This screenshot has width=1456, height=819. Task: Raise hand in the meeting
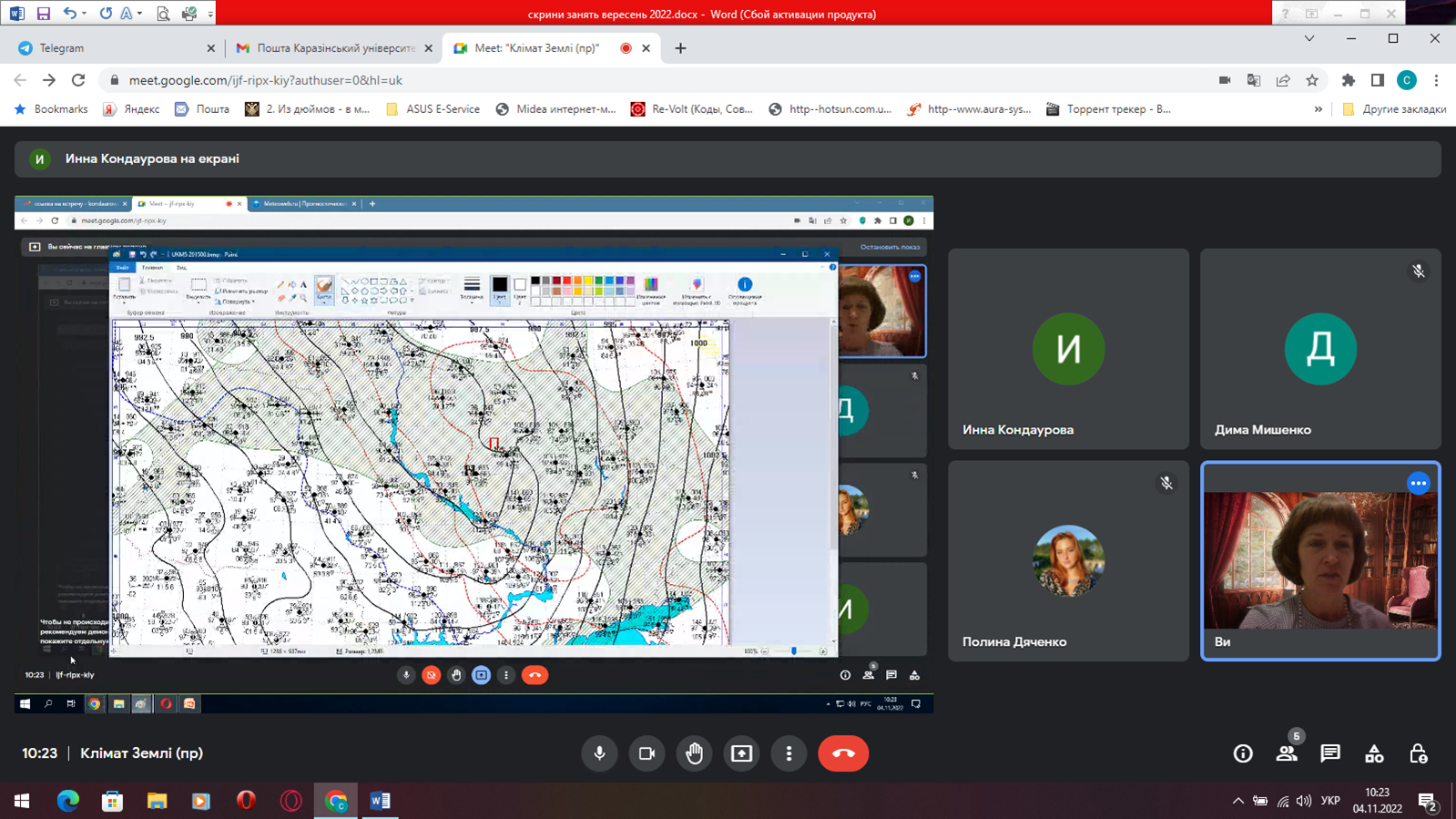695,753
